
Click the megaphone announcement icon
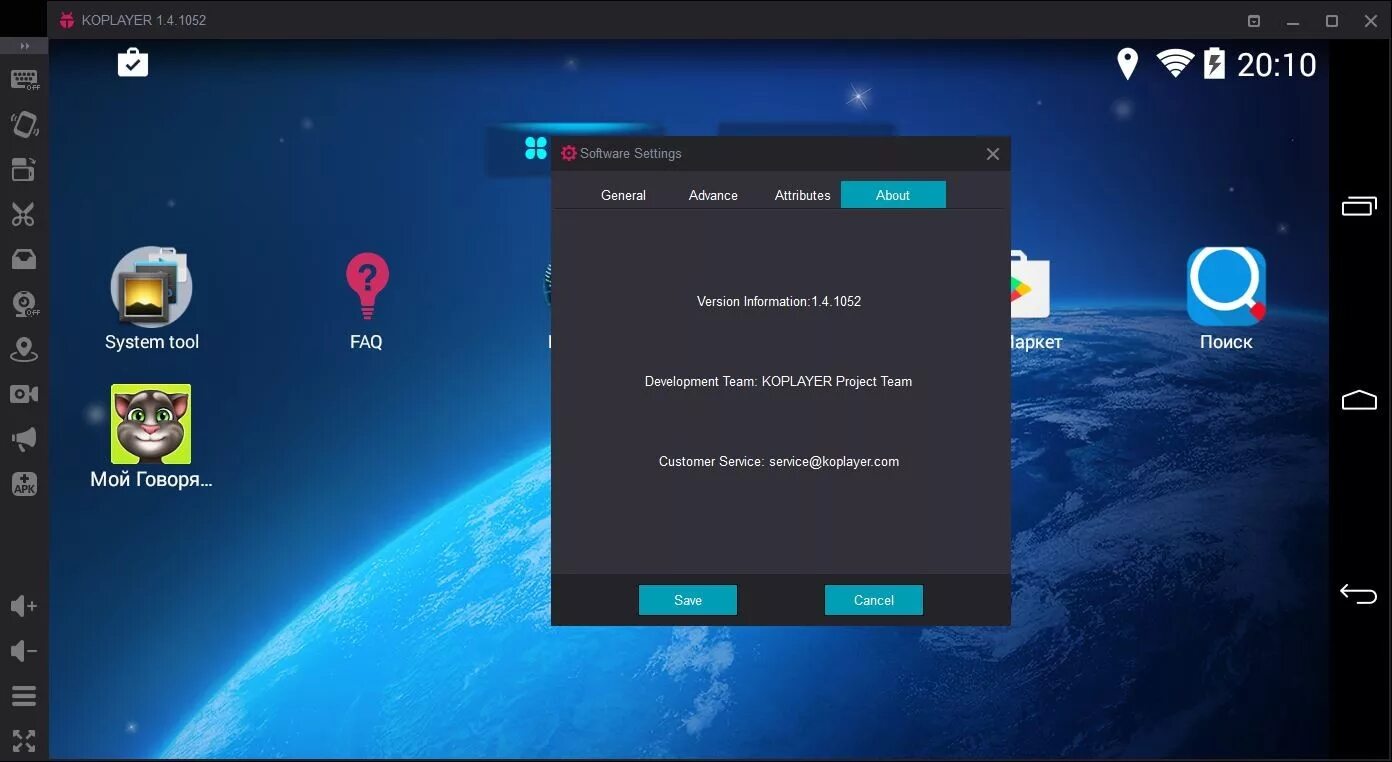(24, 438)
